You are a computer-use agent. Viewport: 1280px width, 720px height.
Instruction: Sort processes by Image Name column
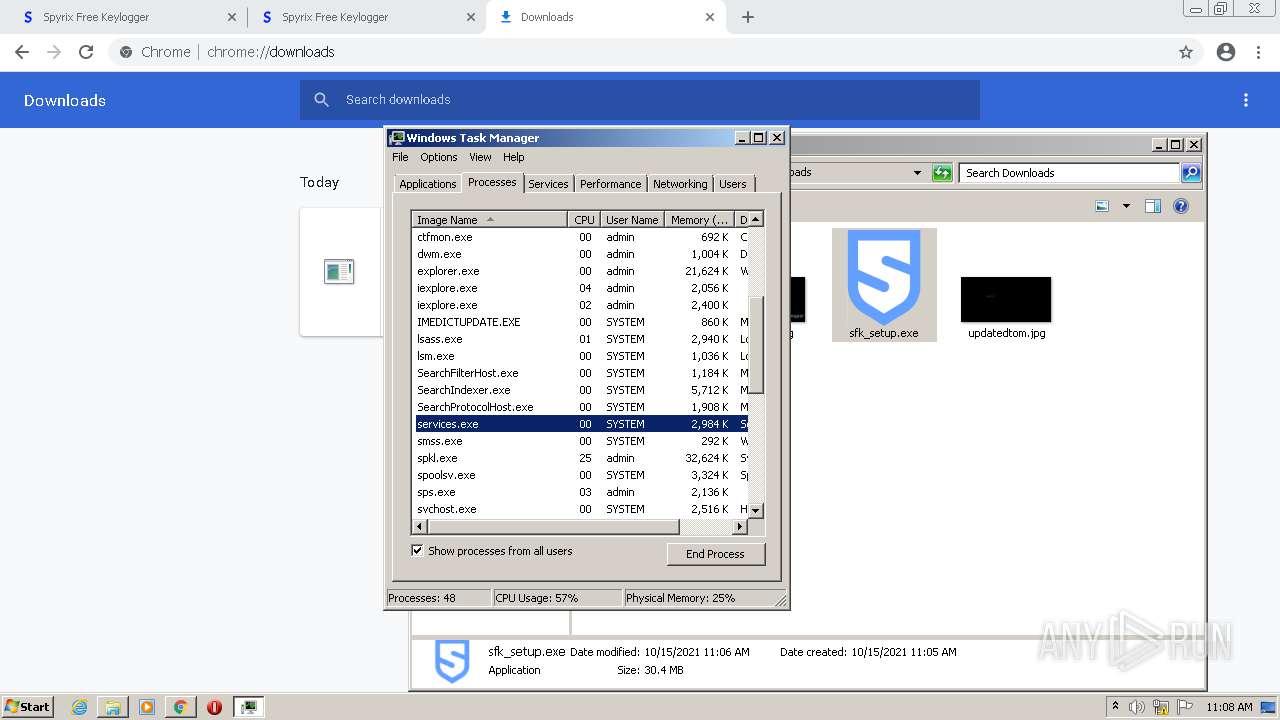(x=490, y=220)
